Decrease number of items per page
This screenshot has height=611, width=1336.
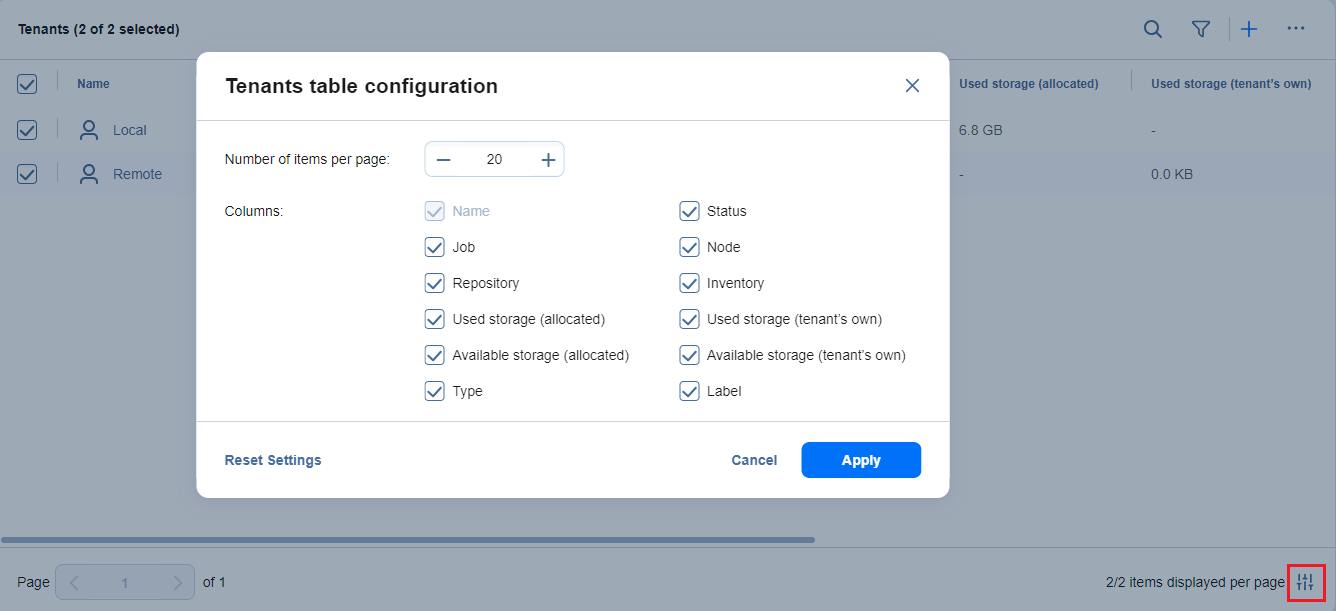pos(443,159)
